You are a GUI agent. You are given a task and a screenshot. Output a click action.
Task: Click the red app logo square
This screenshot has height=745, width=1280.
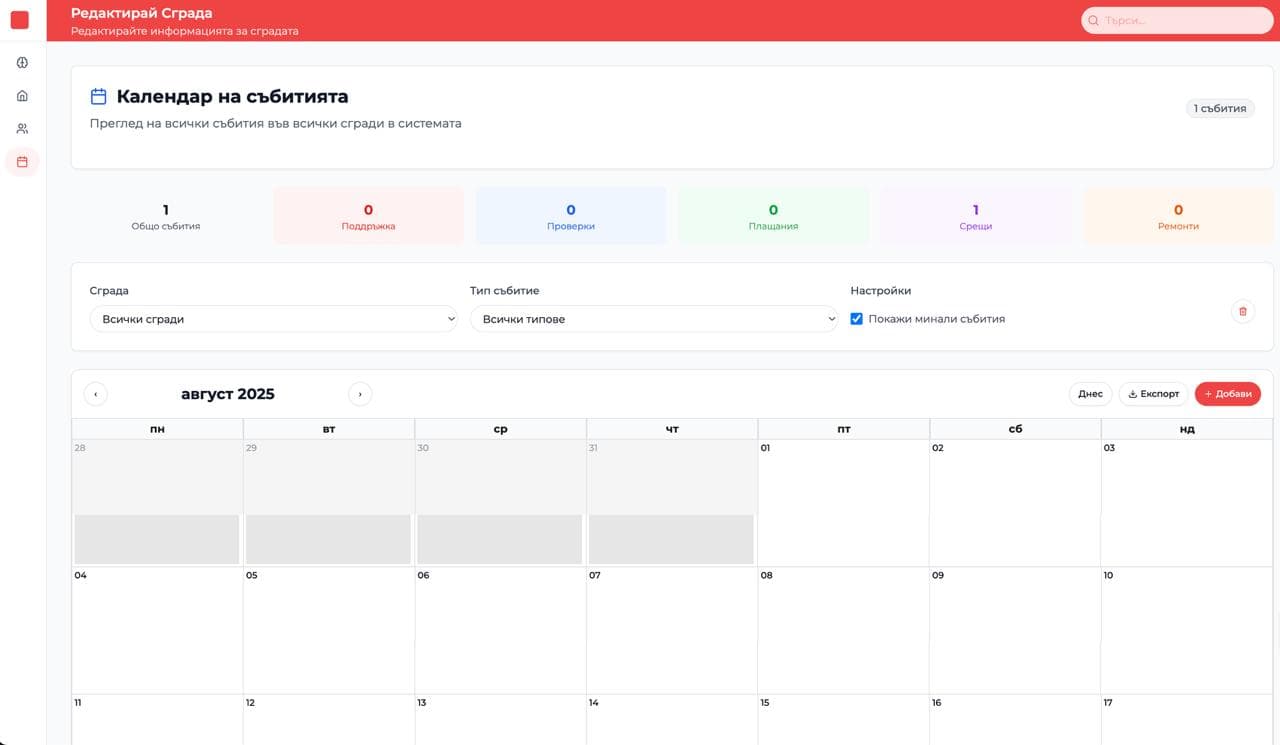[19, 20]
